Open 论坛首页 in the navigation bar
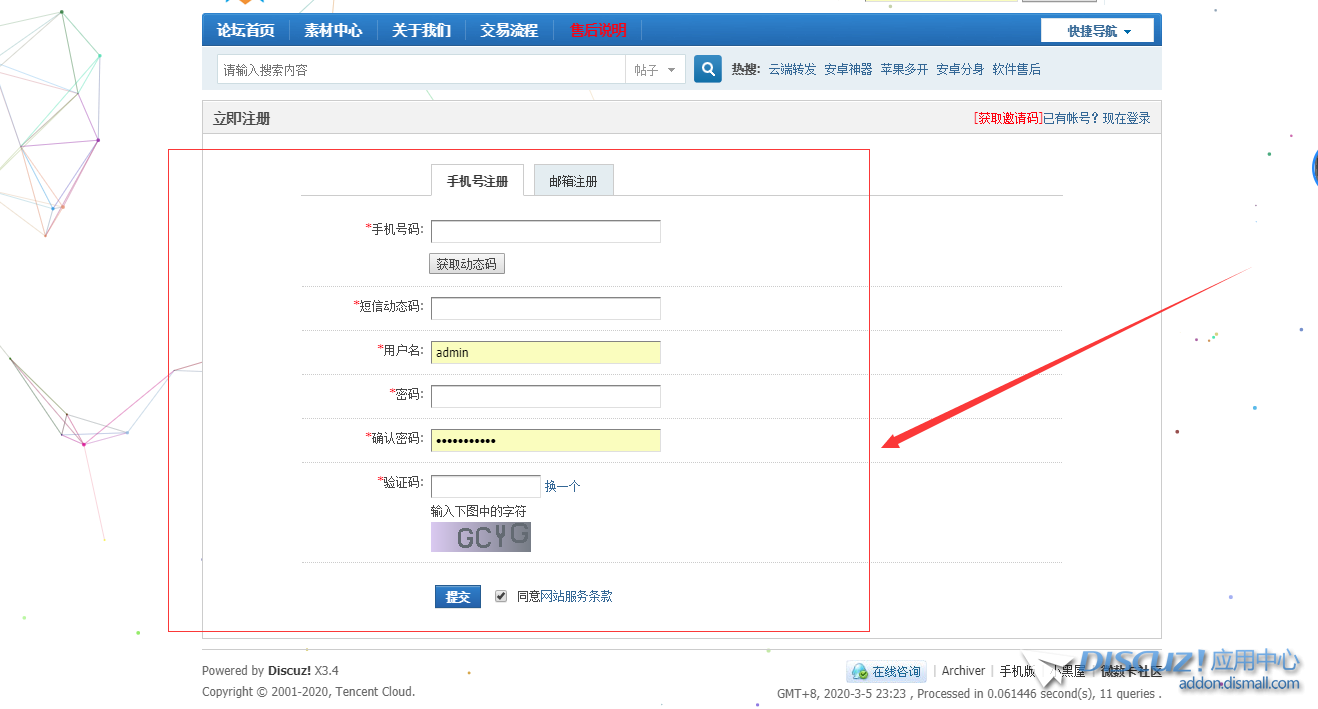 click(x=245, y=30)
